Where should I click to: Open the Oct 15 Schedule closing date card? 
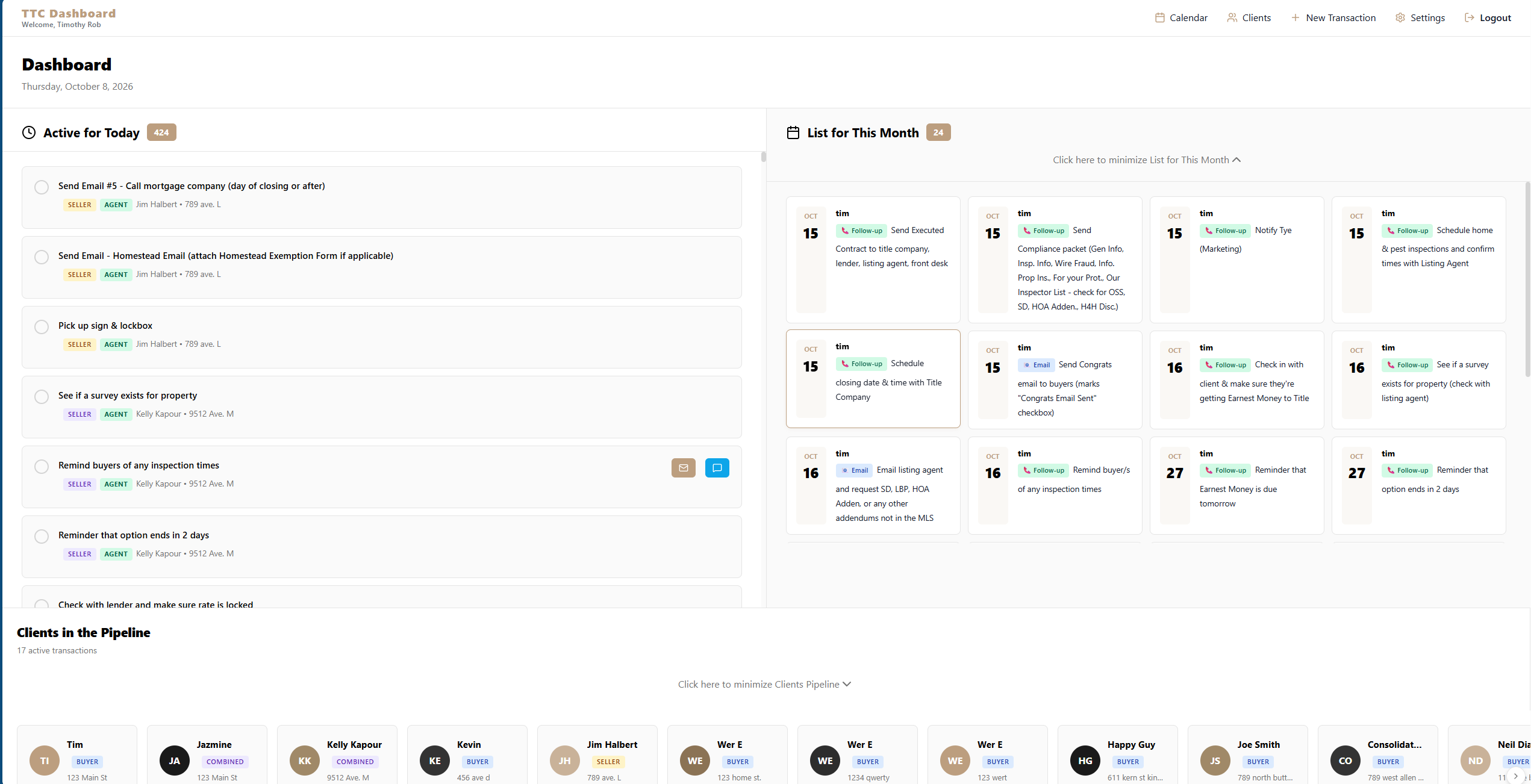[873, 379]
